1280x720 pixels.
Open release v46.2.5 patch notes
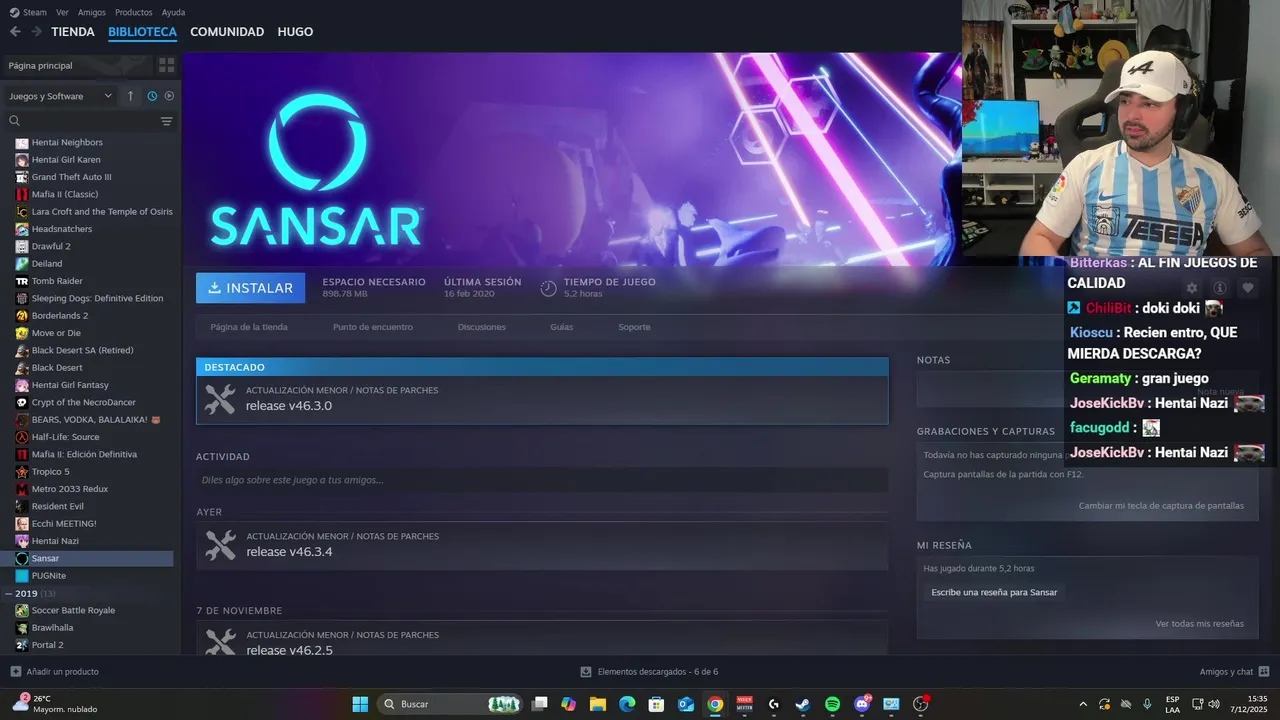[x=542, y=640]
